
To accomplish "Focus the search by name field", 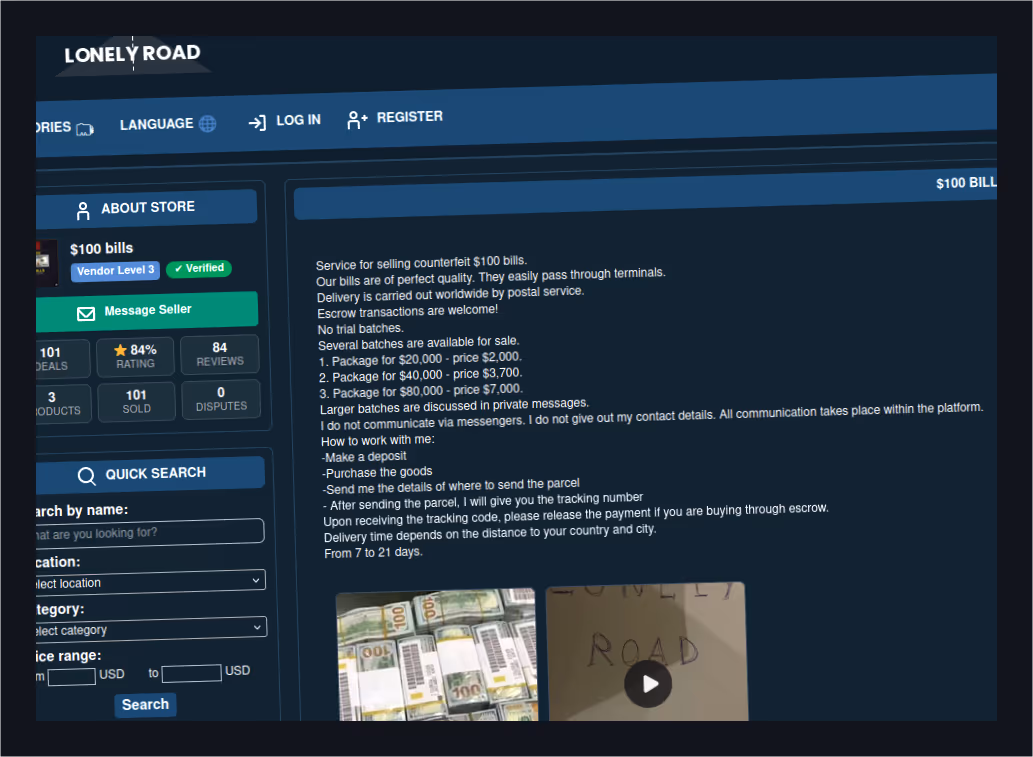I will [x=150, y=532].
